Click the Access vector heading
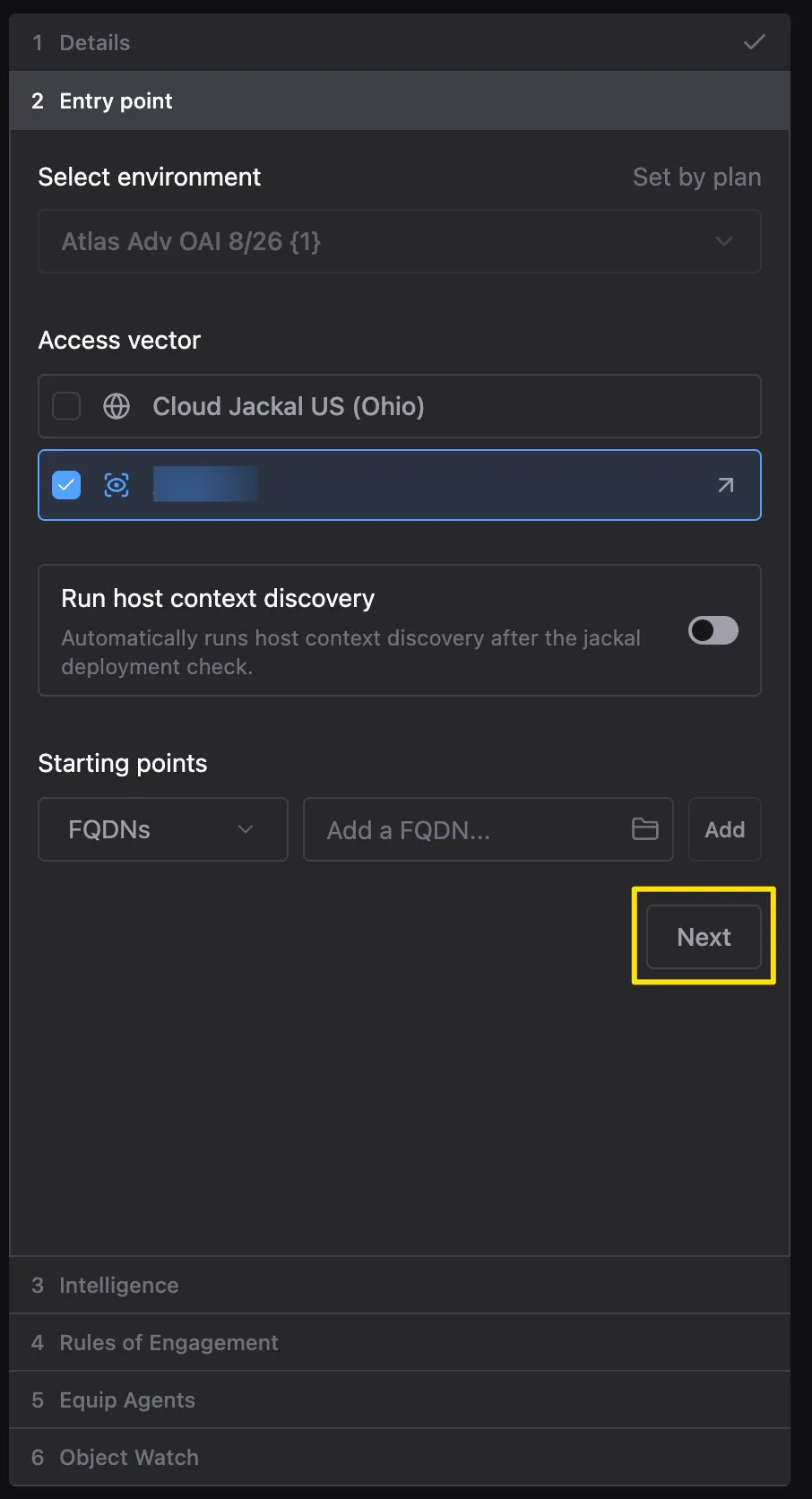The width and height of the screenshot is (812, 1499). click(x=119, y=340)
